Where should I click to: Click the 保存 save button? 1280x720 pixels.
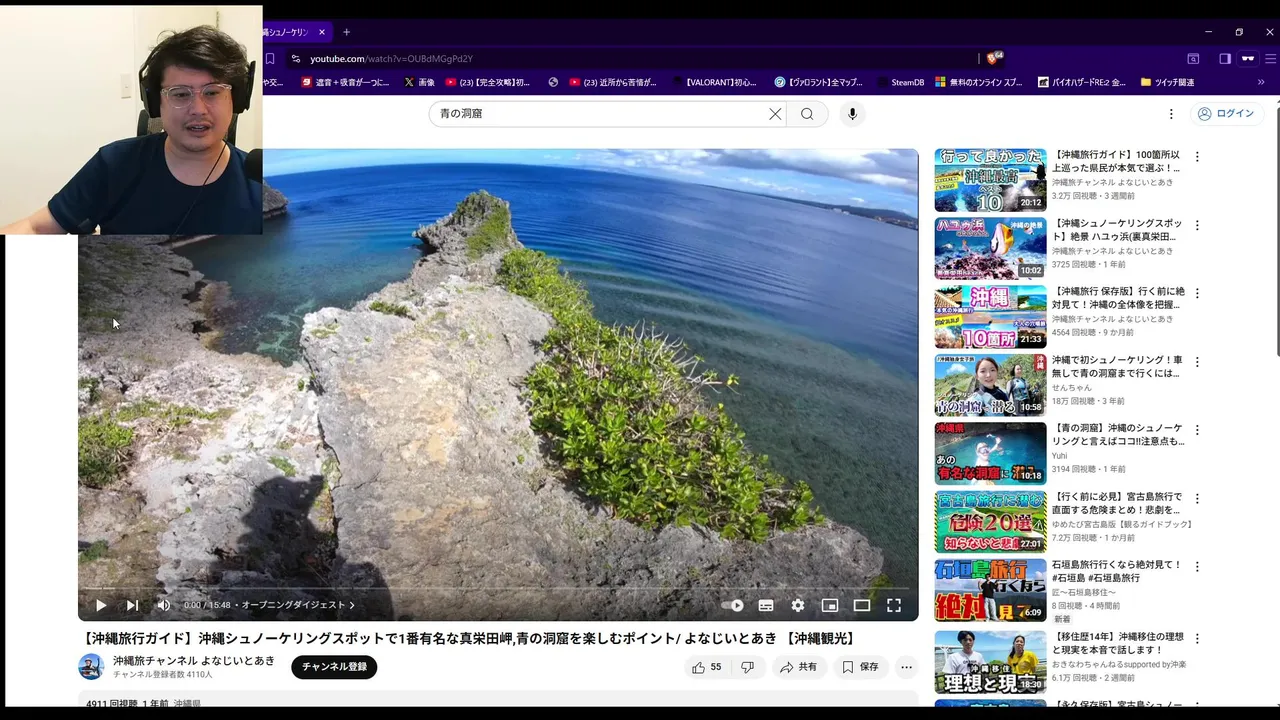click(x=860, y=667)
